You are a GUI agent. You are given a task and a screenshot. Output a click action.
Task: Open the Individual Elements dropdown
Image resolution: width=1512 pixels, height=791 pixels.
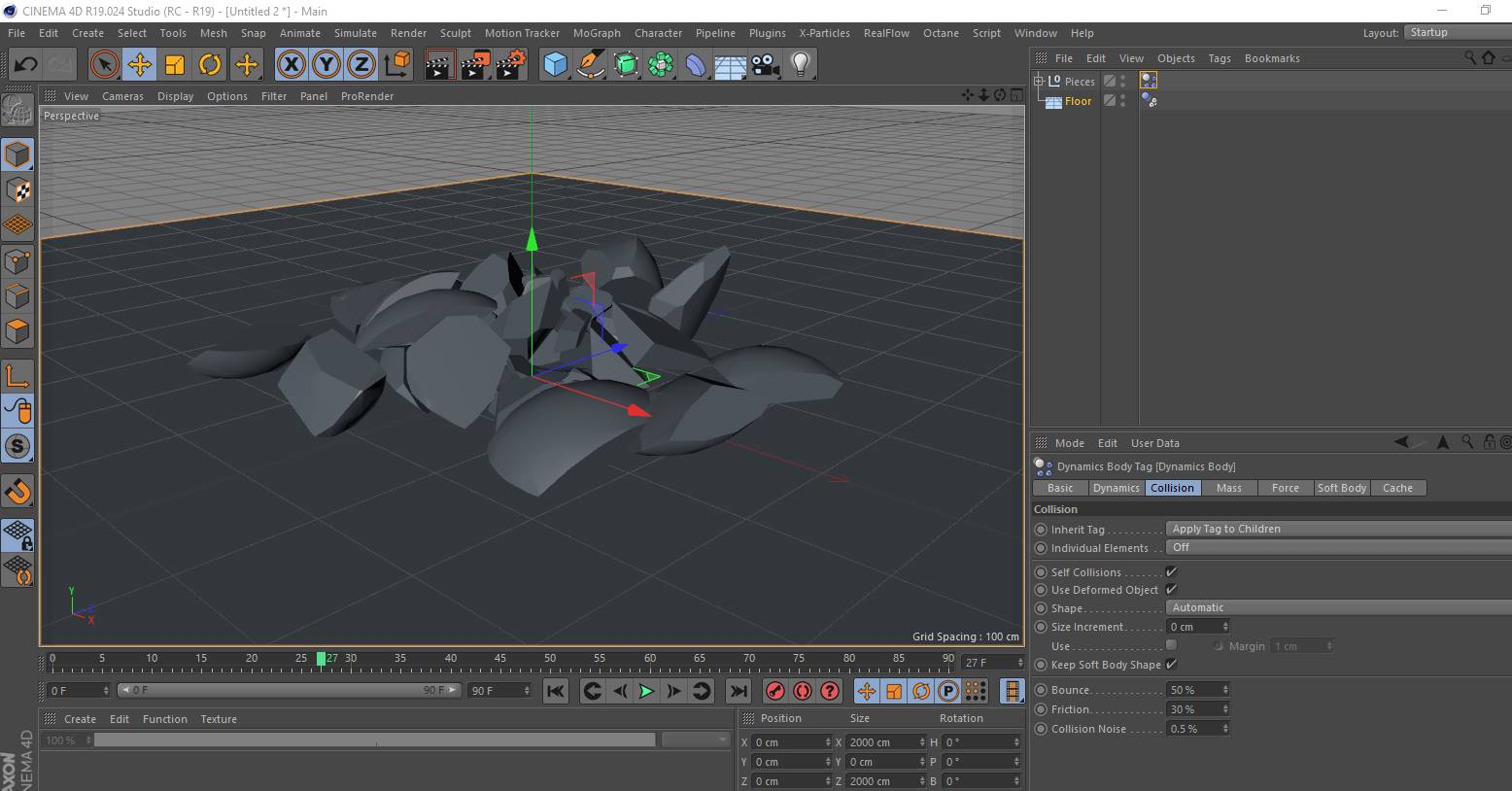pyautogui.click(x=1338, y=547)
